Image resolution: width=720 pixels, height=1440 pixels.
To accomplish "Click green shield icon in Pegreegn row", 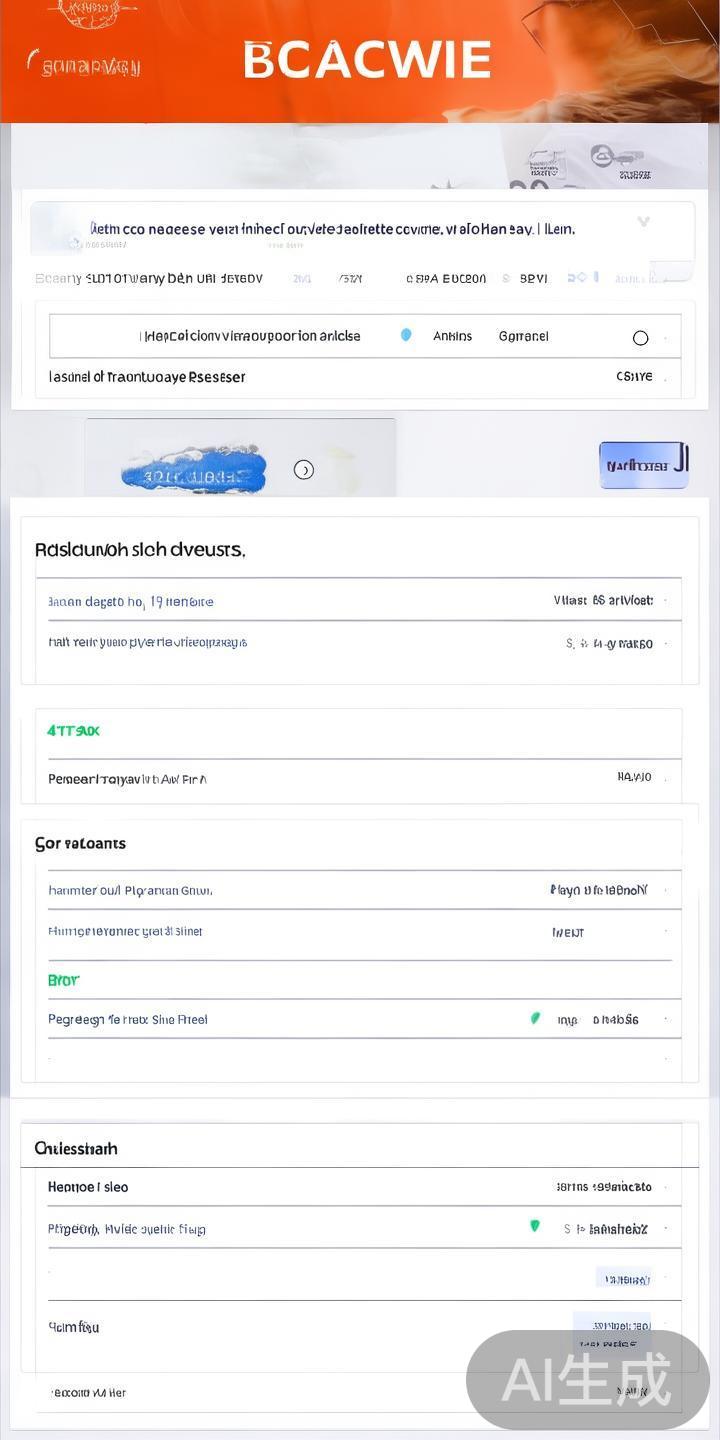I will (535, 1018).
